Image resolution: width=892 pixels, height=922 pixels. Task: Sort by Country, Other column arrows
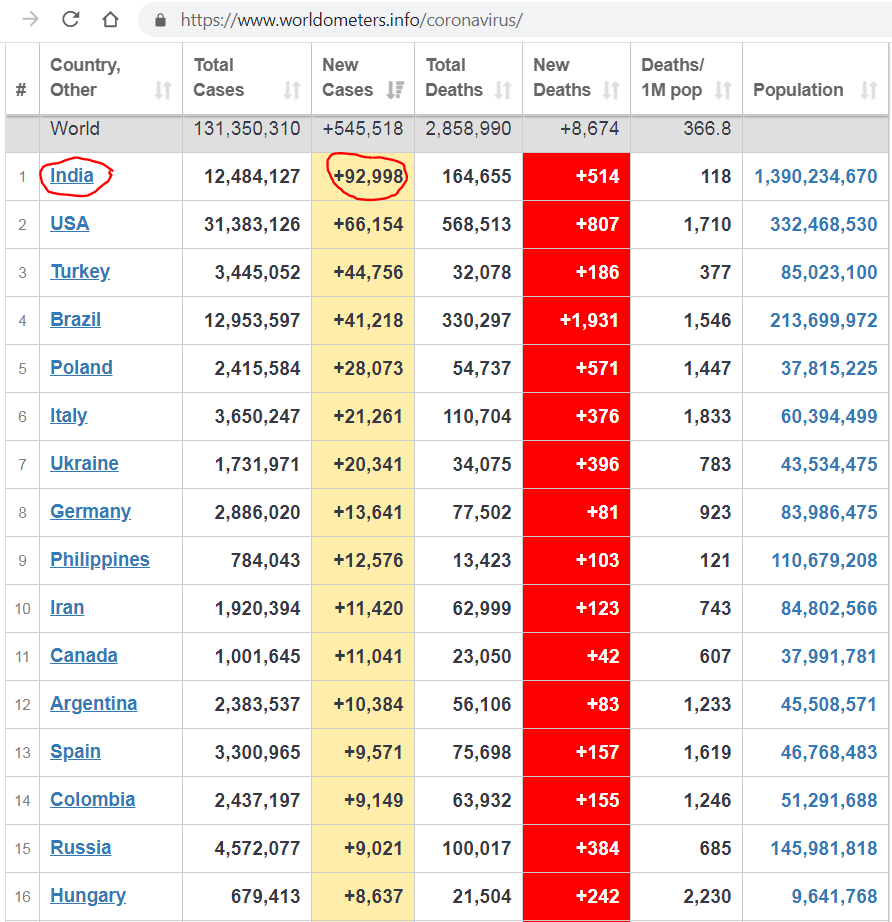point(163,90)
